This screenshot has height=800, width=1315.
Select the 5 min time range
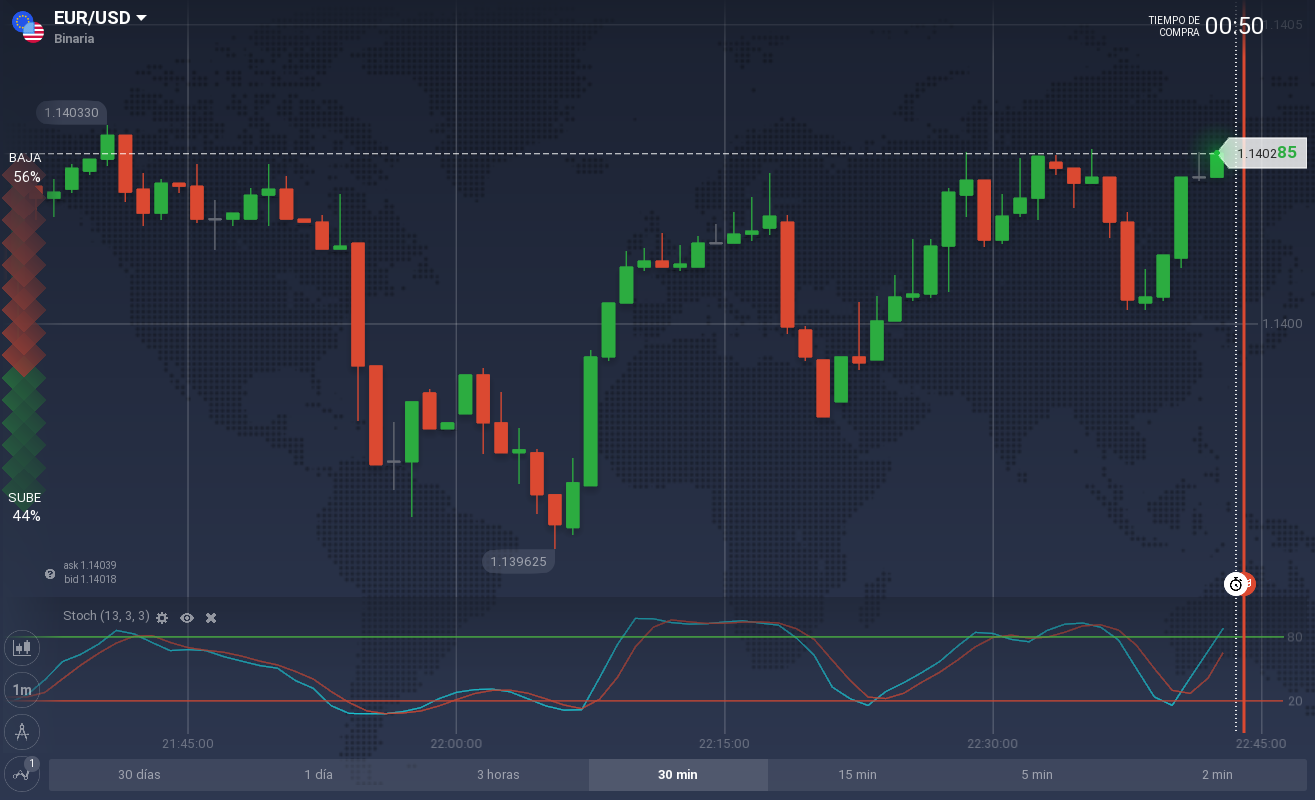1037,775
